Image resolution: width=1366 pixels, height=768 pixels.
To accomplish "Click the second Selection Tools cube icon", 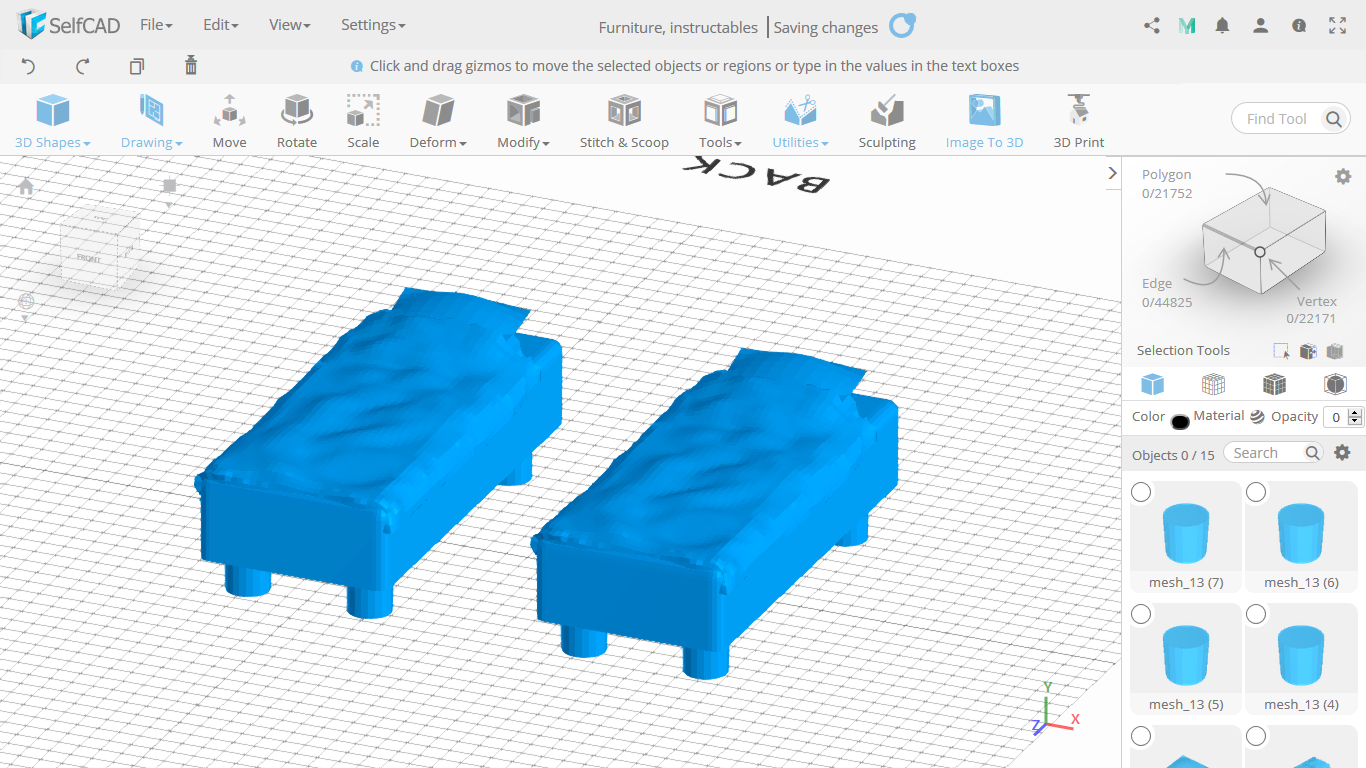I will tap(1308, 351).
